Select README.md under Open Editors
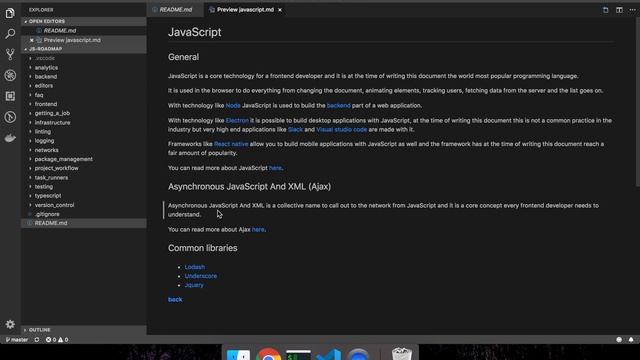This screenshot has height=360, width=640. point(84,31)
